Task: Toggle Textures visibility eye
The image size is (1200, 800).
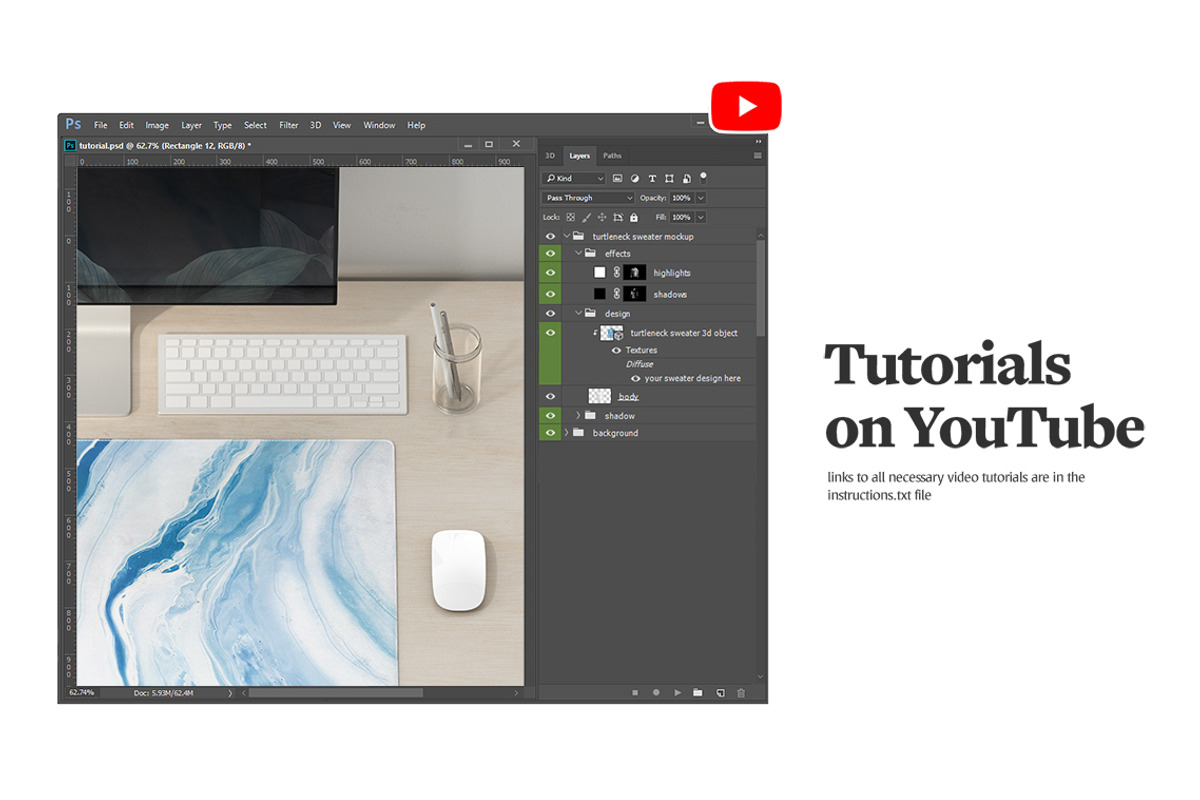Action: point(616,350)
